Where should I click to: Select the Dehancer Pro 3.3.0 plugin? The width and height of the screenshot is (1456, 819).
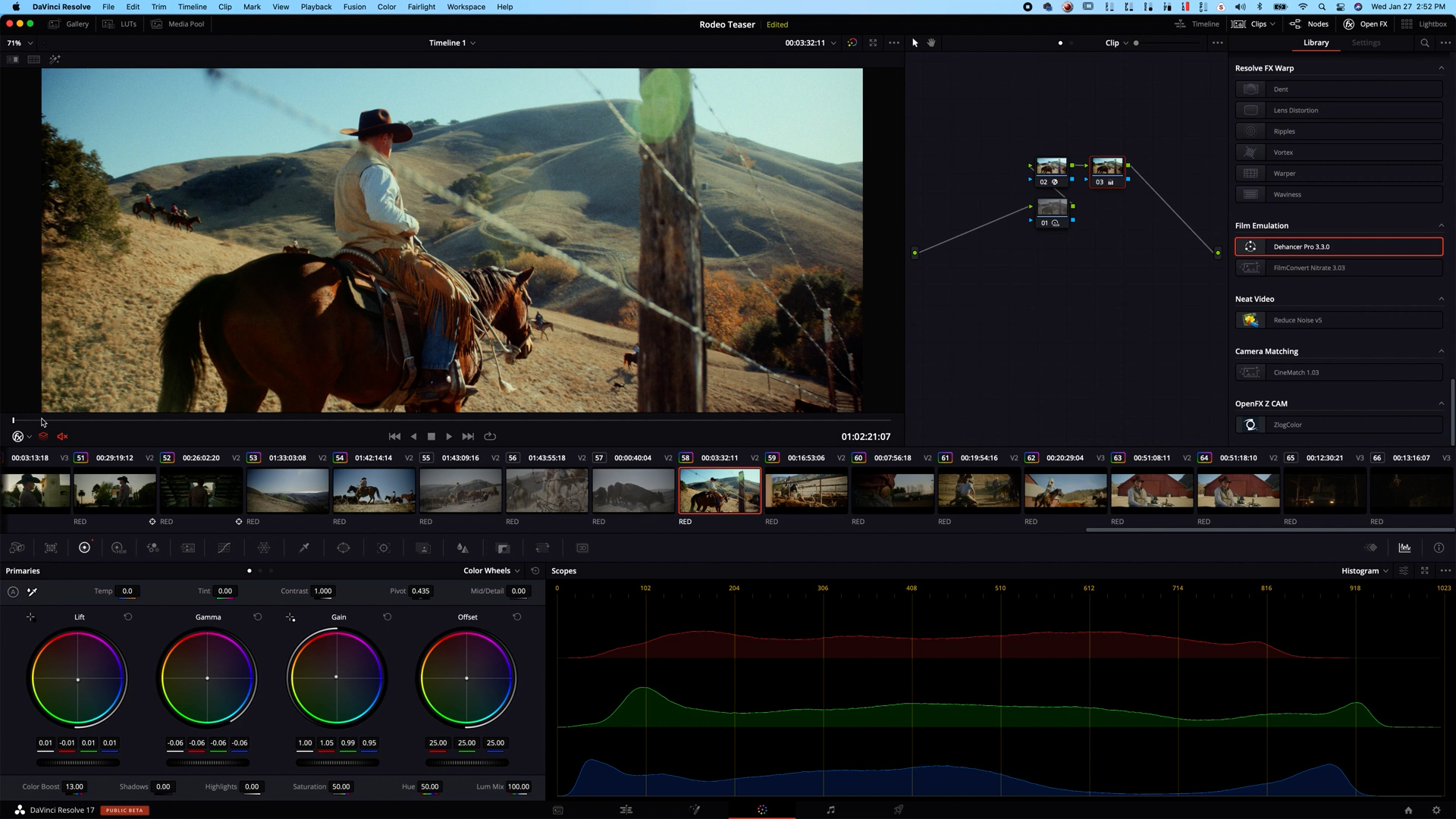click(1338, 246)
